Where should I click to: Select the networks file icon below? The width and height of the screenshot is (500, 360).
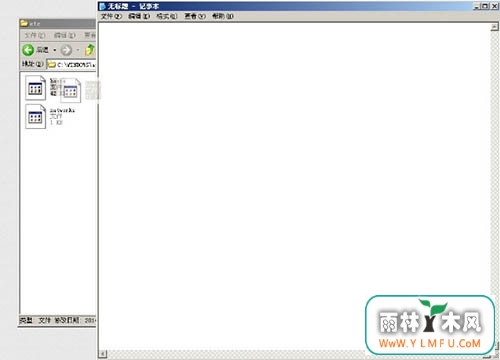click(x=35, y=116)
